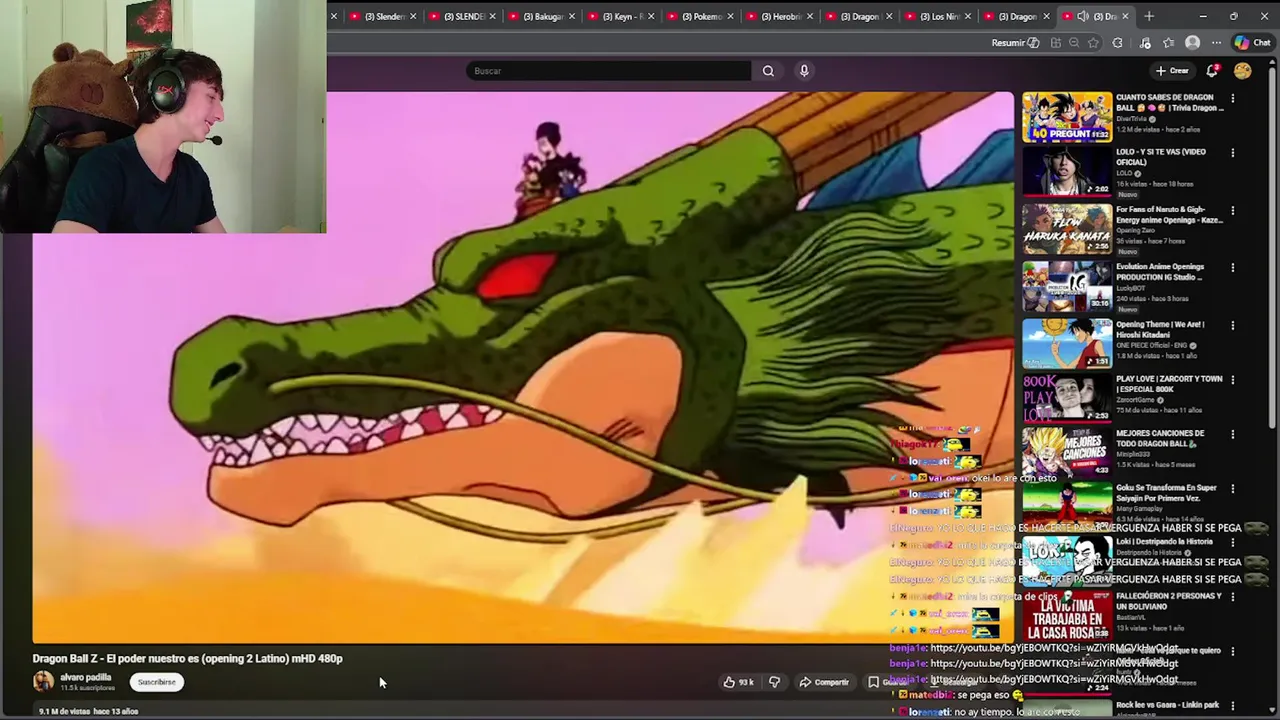Open browser new tab plus button

(x=1149, y=16)
